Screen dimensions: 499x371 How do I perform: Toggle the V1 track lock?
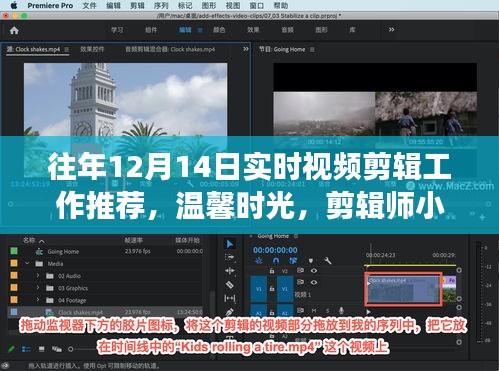(272, 288)
